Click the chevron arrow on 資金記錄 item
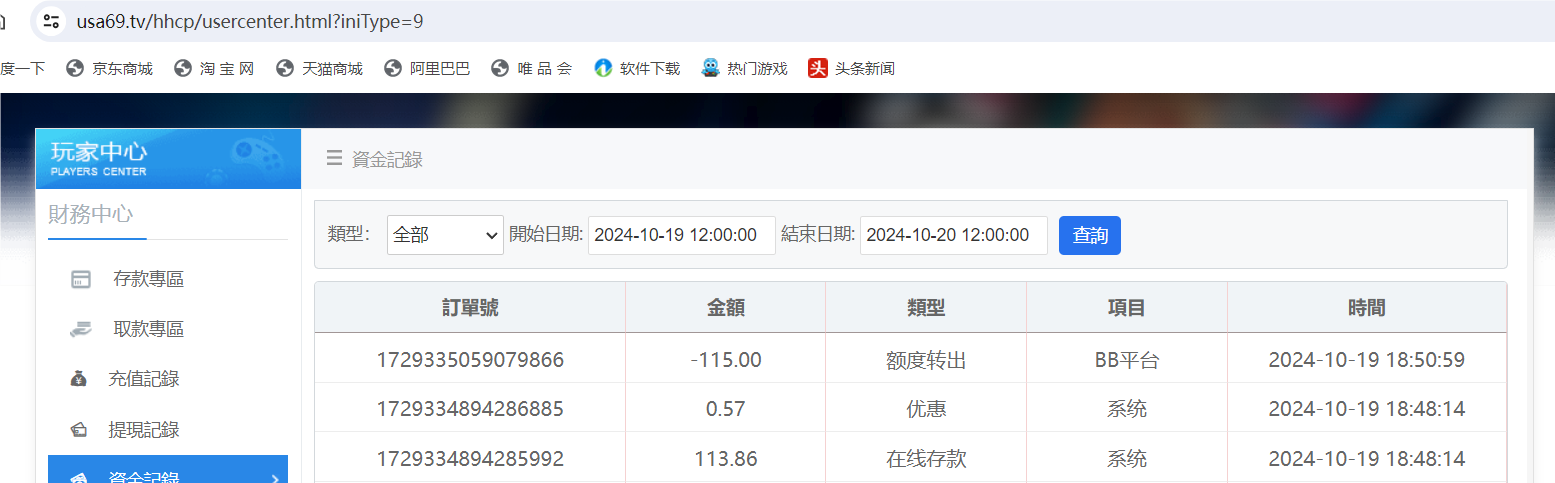This screenshot has height=483, width=1555. (x=275, y=478)
